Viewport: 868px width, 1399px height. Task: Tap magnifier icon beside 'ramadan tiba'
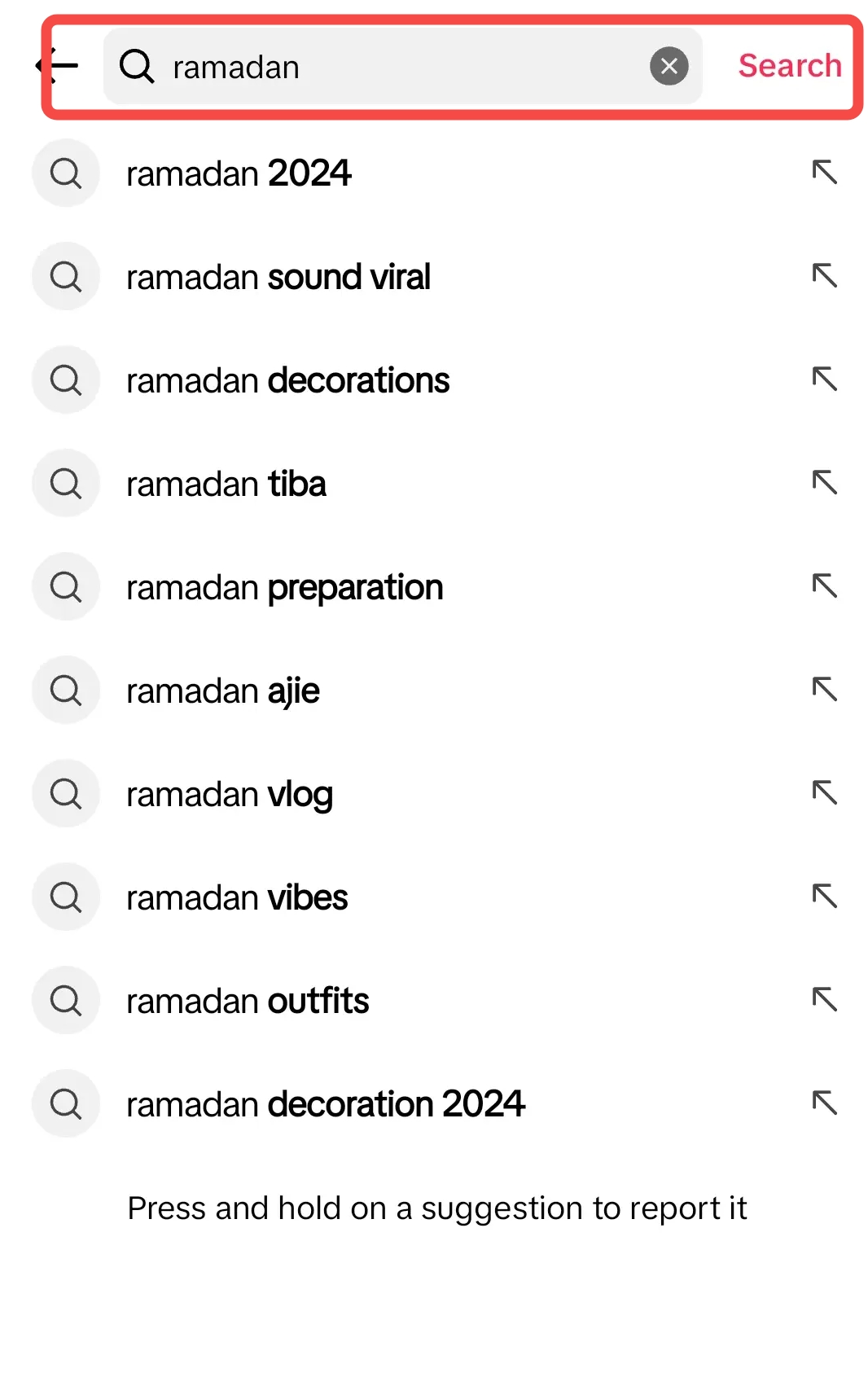pyautogui.click(x=66, y=484)
